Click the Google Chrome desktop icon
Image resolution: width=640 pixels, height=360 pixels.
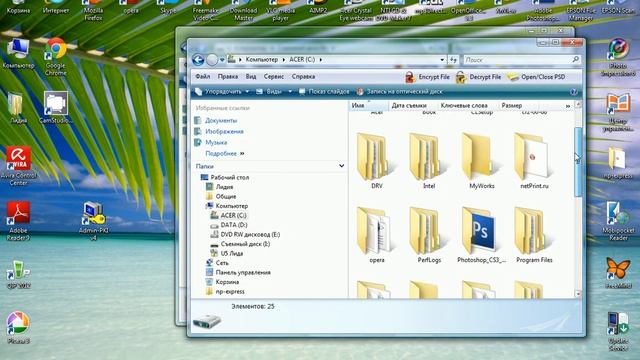coord(56,56)
